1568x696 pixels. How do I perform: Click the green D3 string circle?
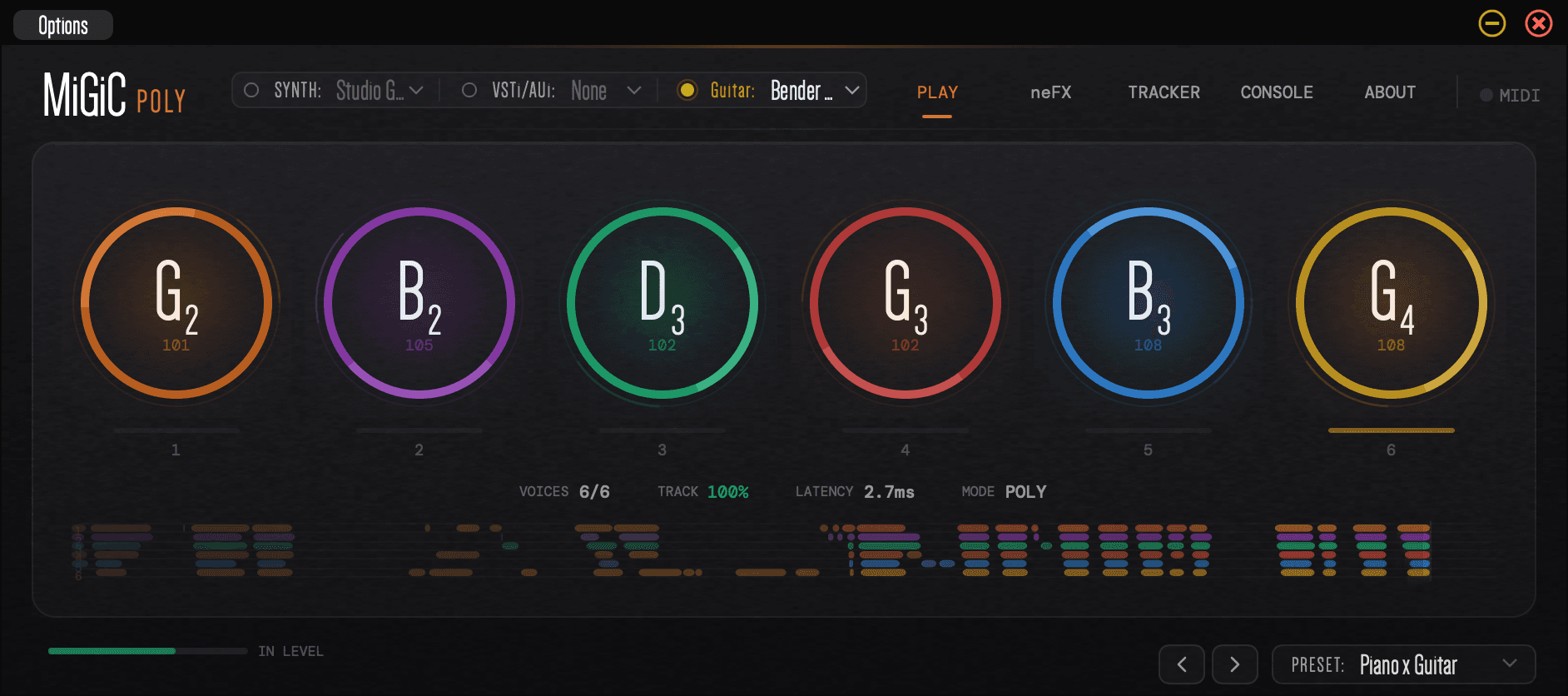pos(662,303)
